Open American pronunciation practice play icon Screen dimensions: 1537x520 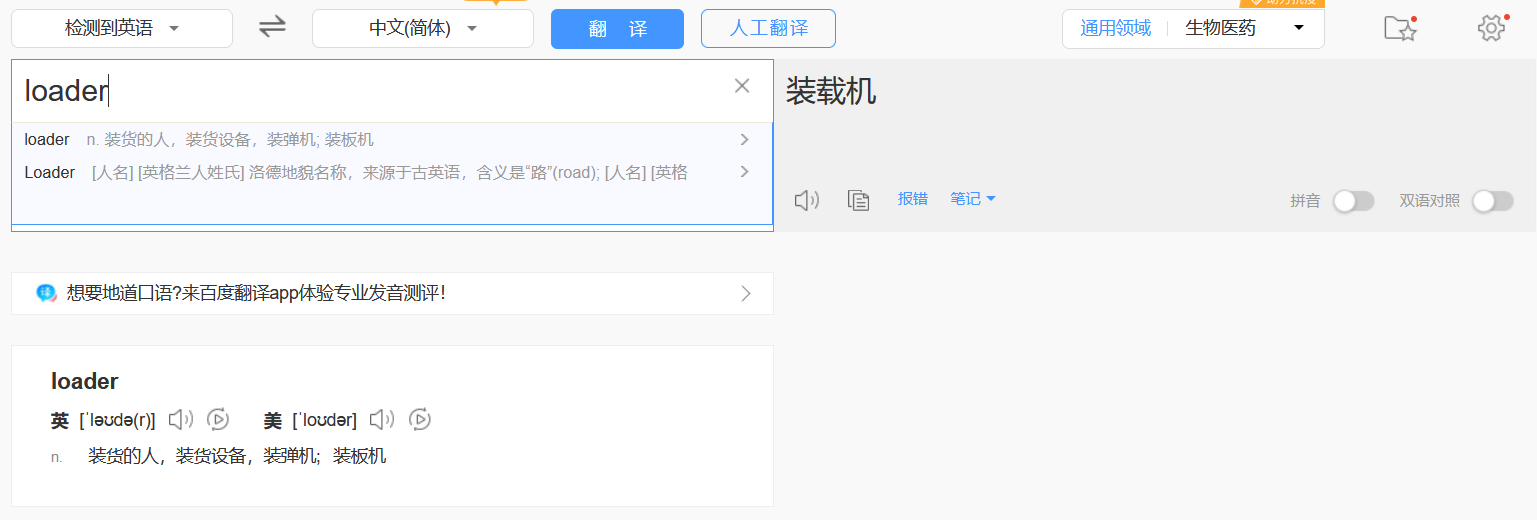pos(420,420)
